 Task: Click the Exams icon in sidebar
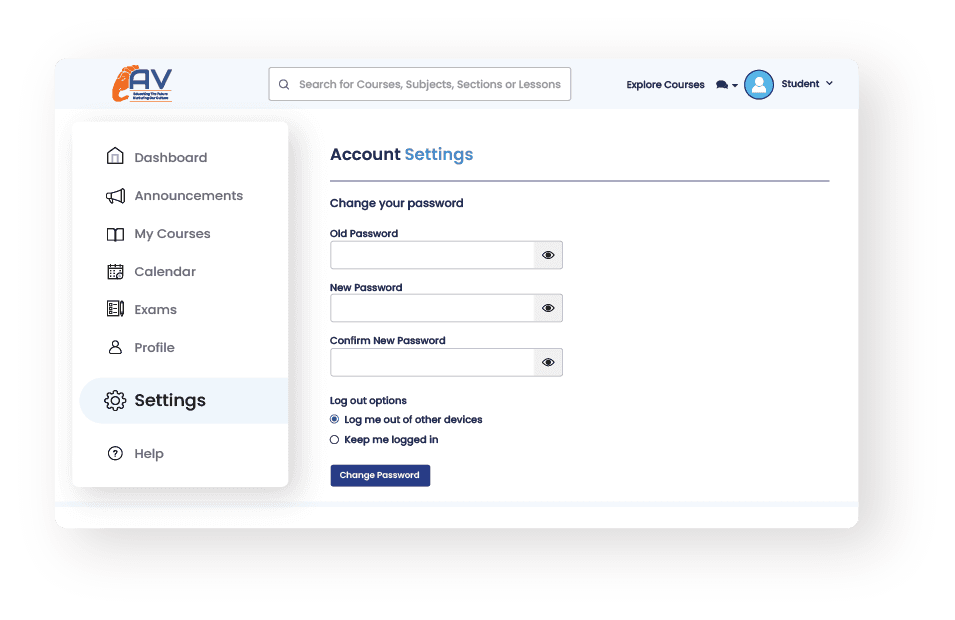[x=115, y=309]
